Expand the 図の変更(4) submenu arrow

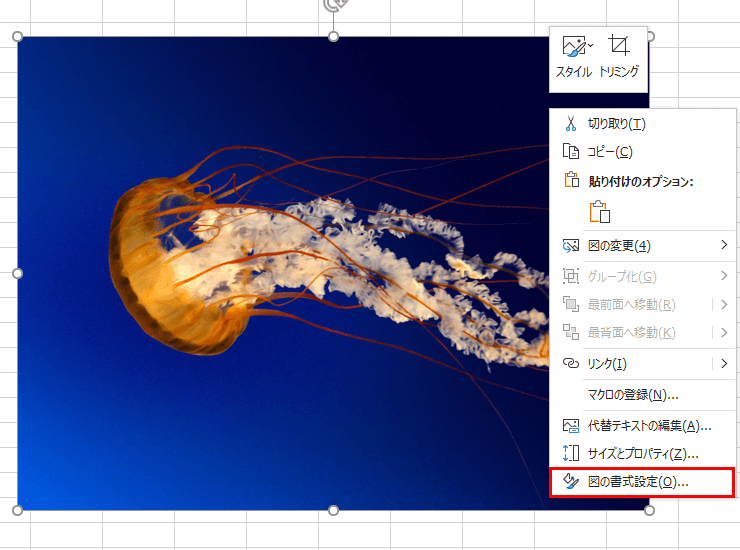724,245
